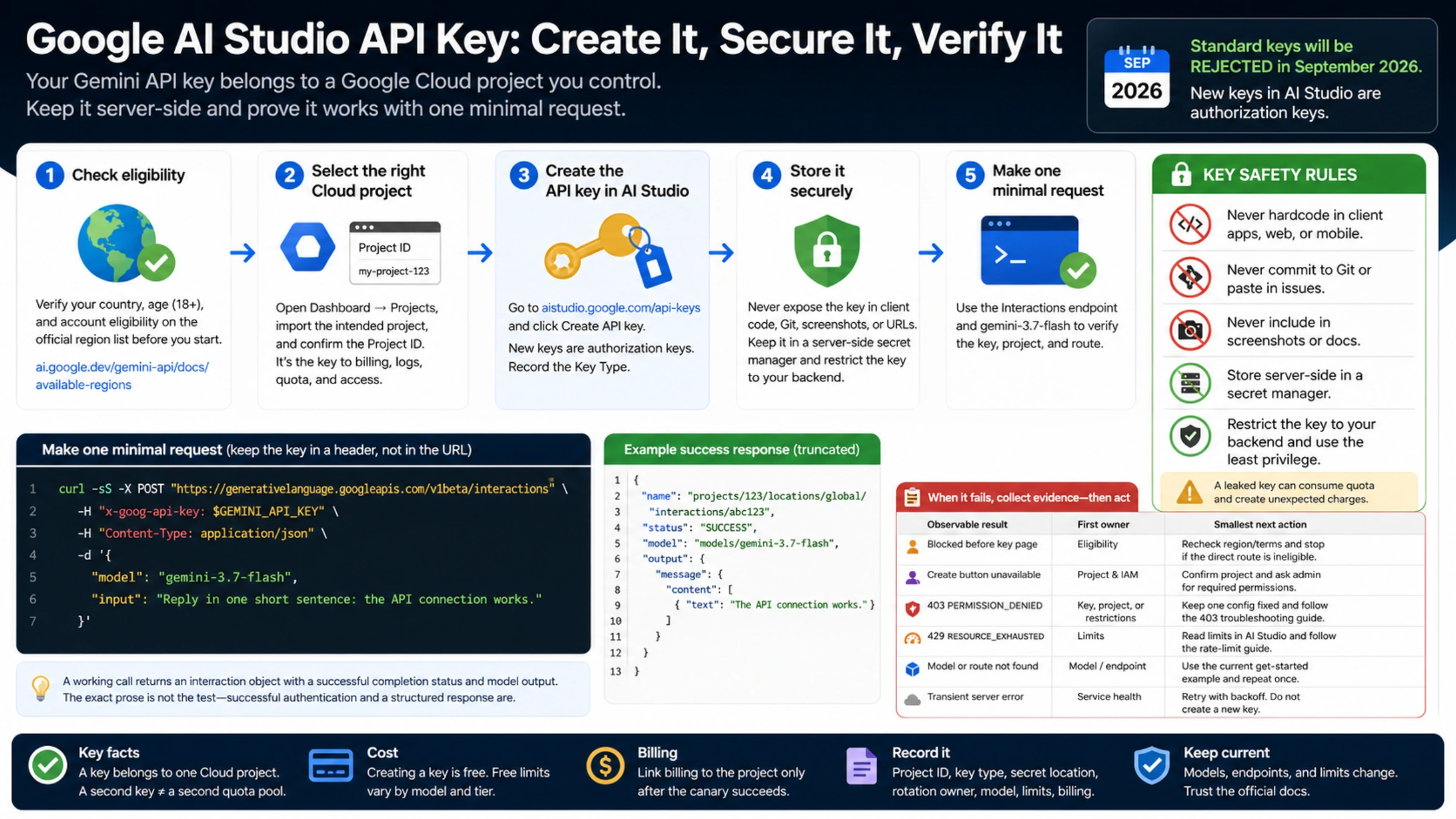Click the crossed-out code icon for hardcoding
This screenshot has width=1456, height=819.
[x=1190, y=224]
